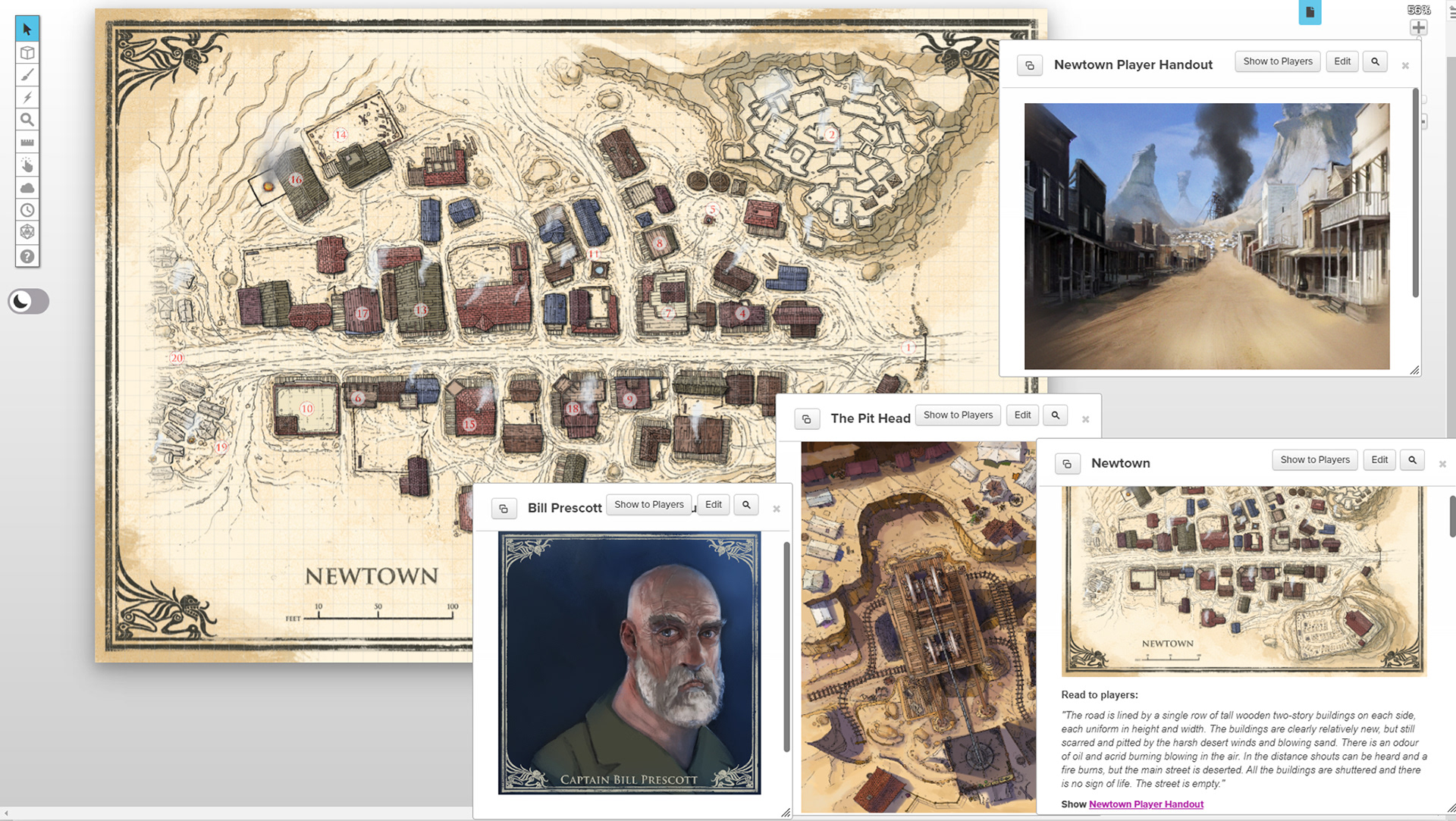
Task: Edit the Bill Prescott handout
Action: click(713, 504)
